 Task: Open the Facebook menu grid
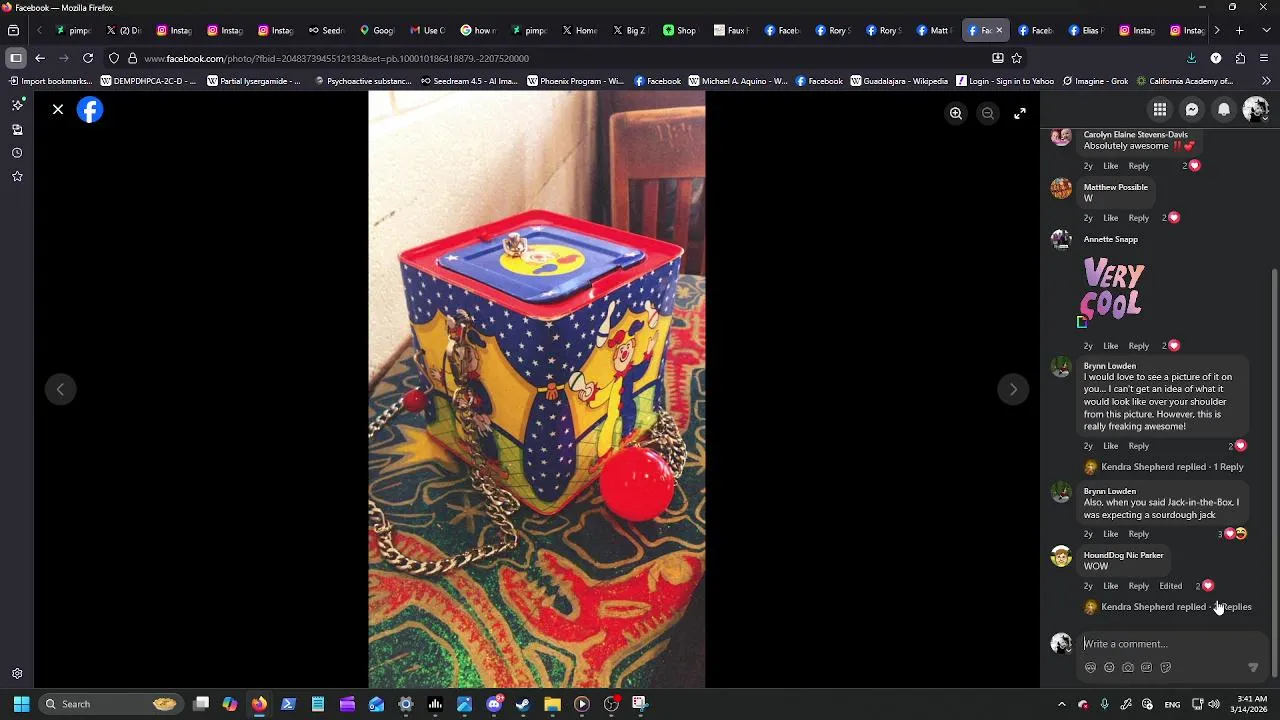point(1160,110)
